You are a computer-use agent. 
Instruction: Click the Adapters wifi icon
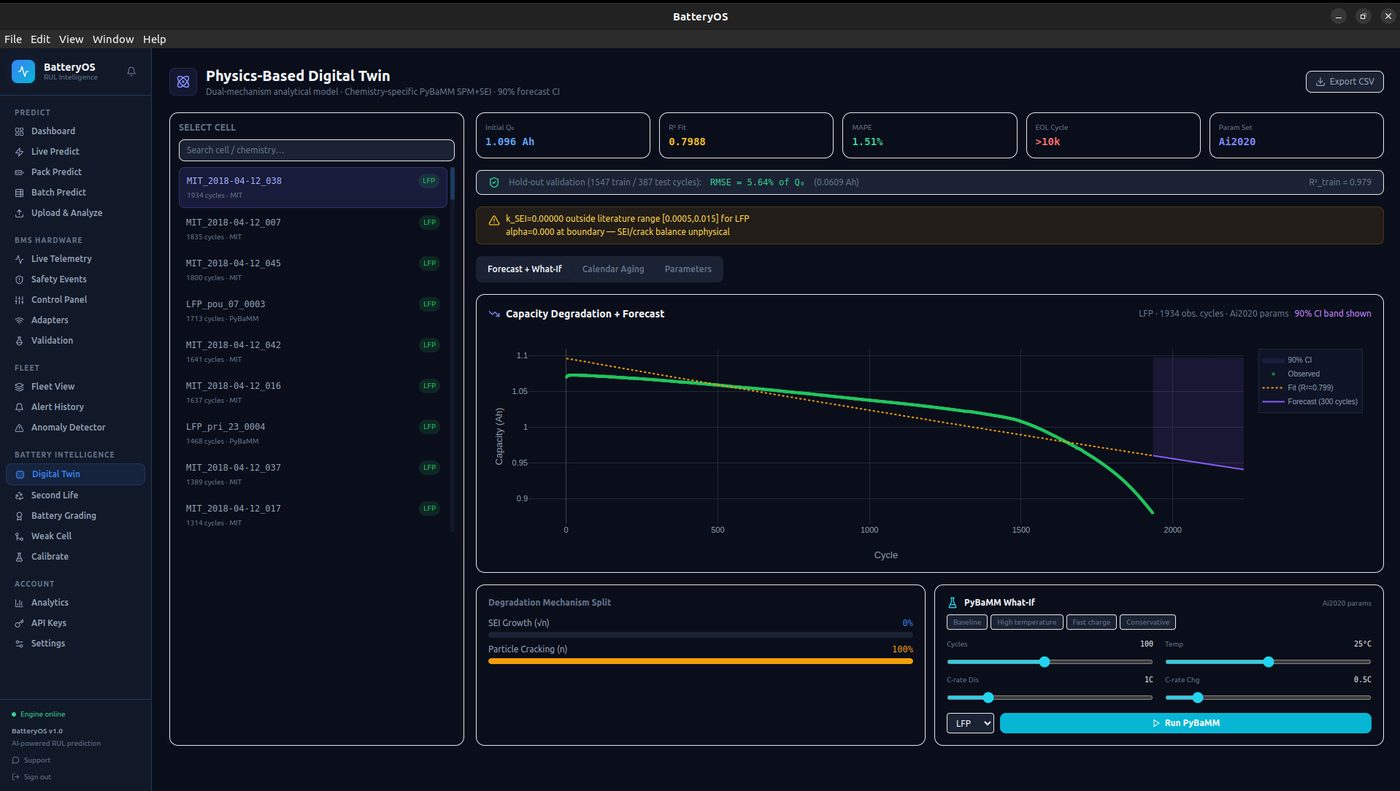[20, 320]
